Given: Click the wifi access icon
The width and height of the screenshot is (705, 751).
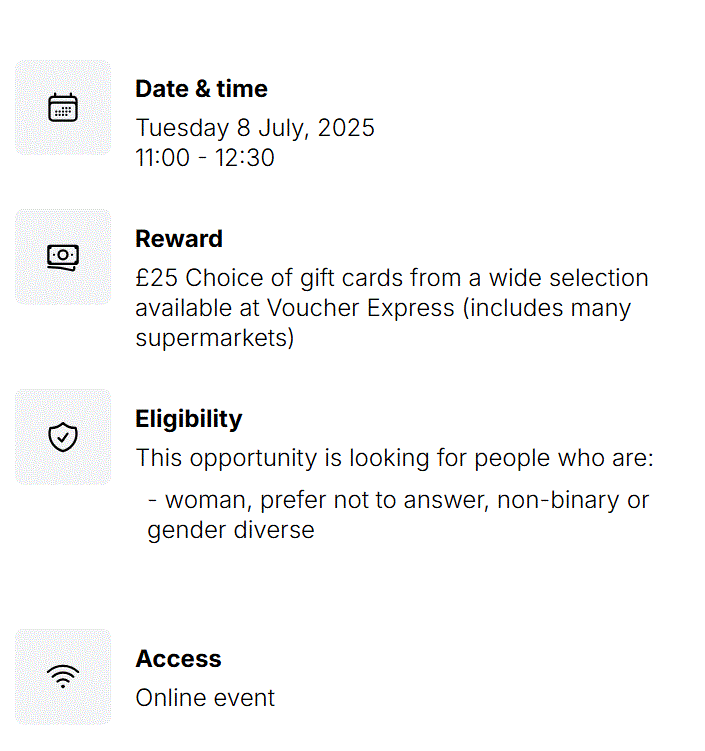Looking at the screenshot, I should click(x=63, y=676).
